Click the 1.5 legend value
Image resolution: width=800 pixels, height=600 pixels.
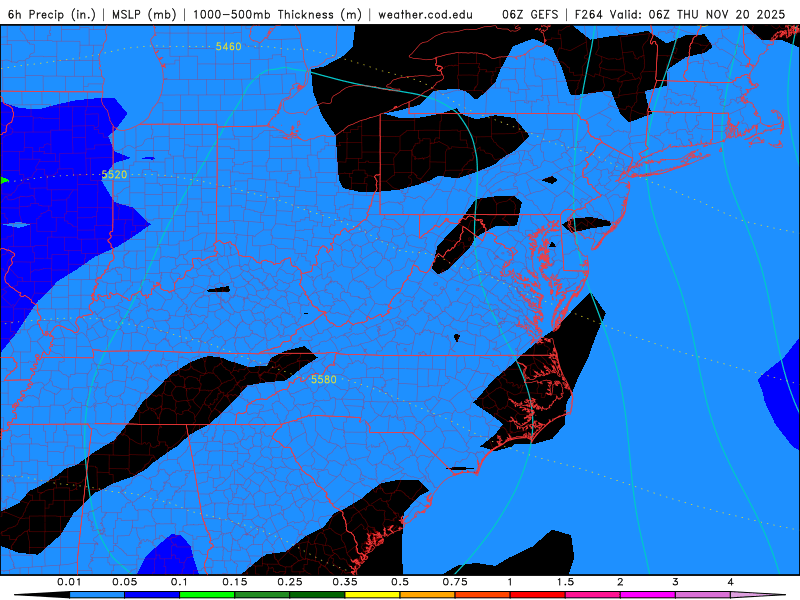click(565, 582)
